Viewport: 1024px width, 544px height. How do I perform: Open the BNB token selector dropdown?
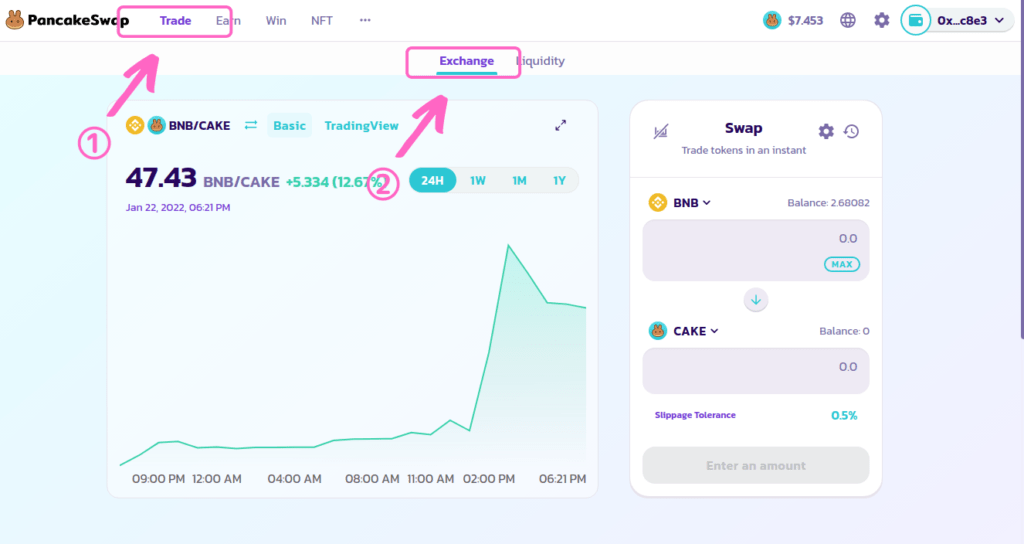680,202
